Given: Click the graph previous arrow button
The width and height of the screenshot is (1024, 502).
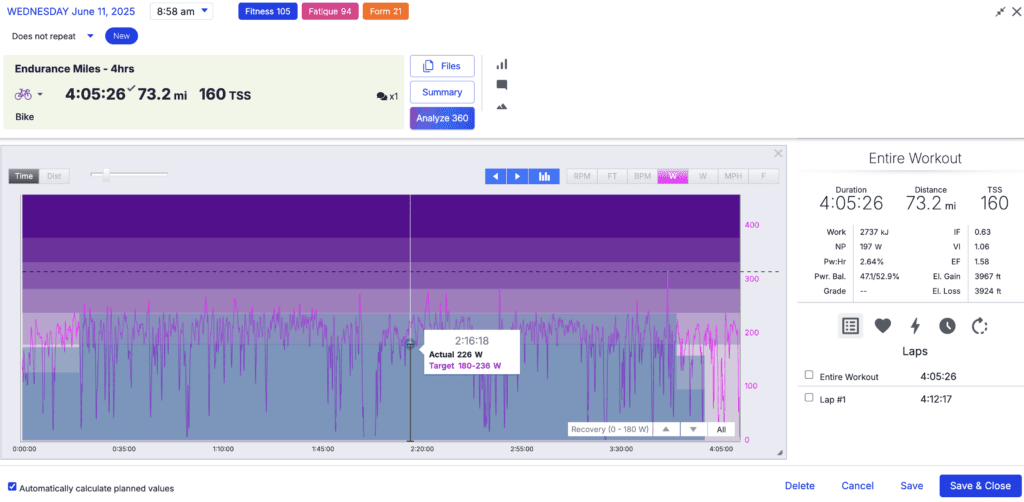Looking at the screenshot, I should [496, 176].
